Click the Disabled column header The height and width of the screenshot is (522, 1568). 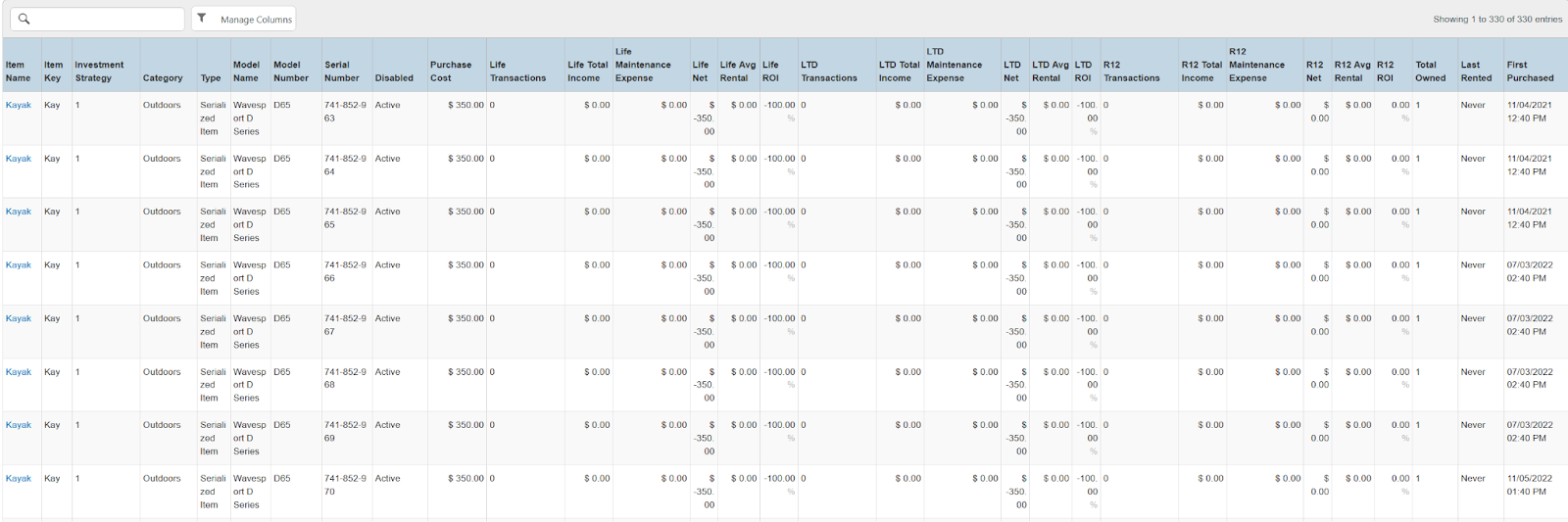click(394, 78)
